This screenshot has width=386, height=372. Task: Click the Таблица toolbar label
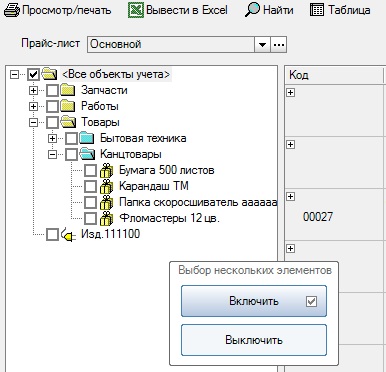(349, 10)
